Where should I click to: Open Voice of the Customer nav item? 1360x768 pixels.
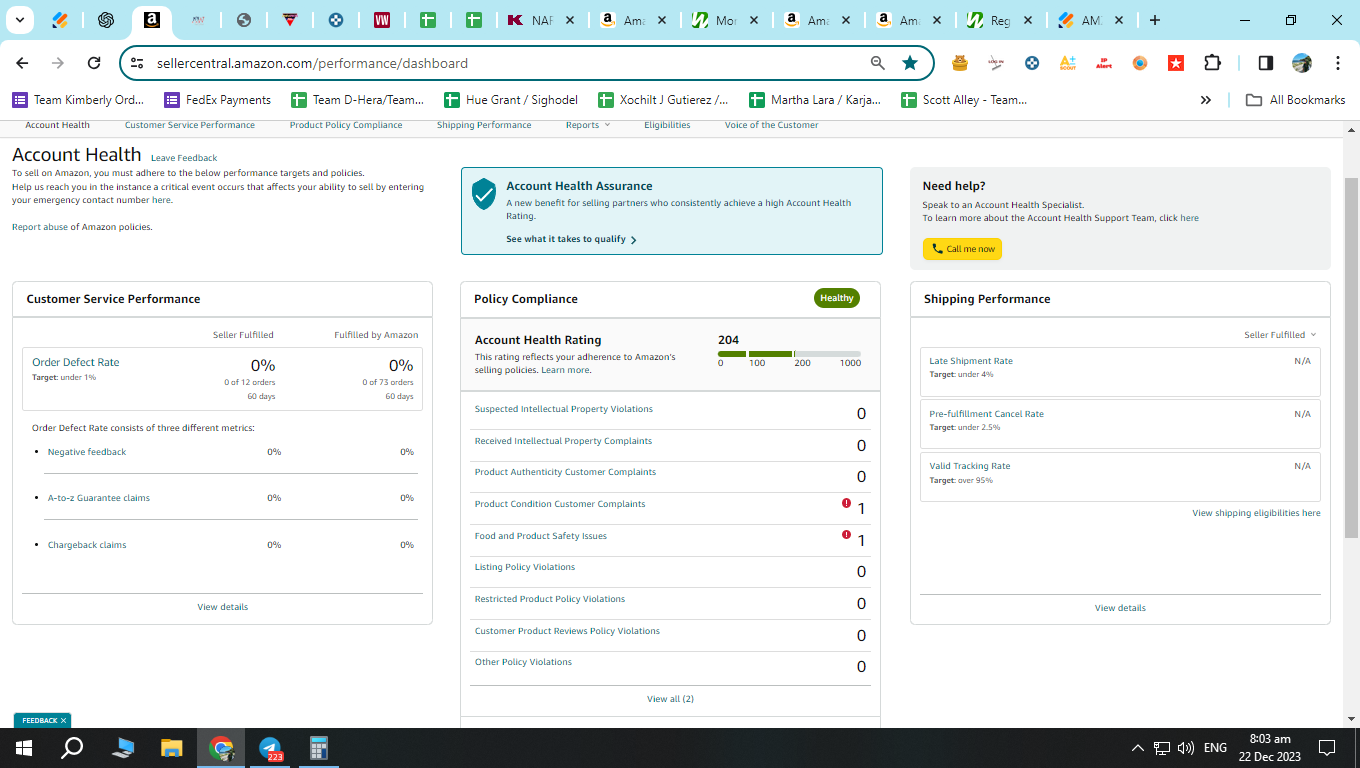click(771, 125)
